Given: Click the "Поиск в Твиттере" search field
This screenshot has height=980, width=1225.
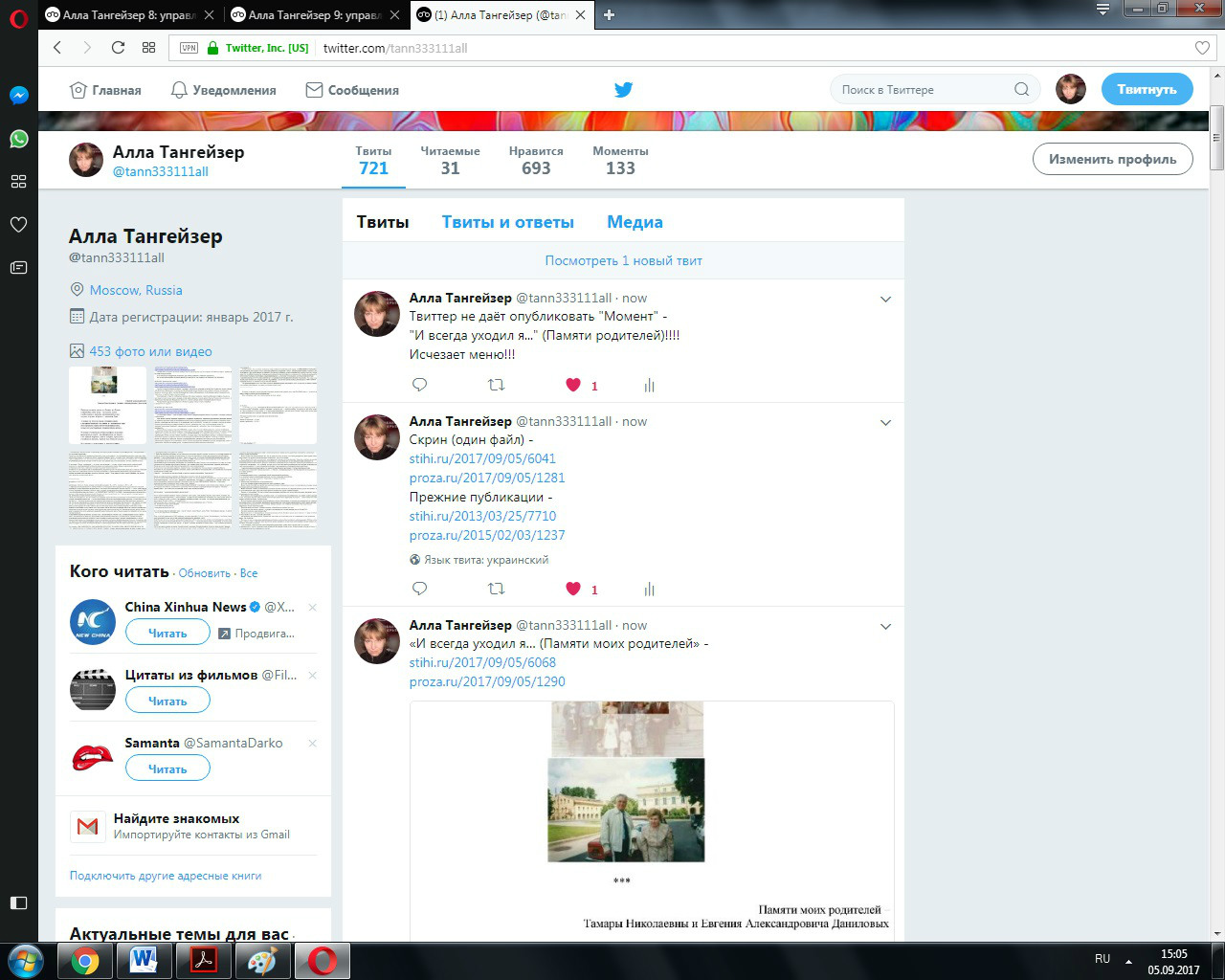Looking at the screenshot, I should 924,90.
